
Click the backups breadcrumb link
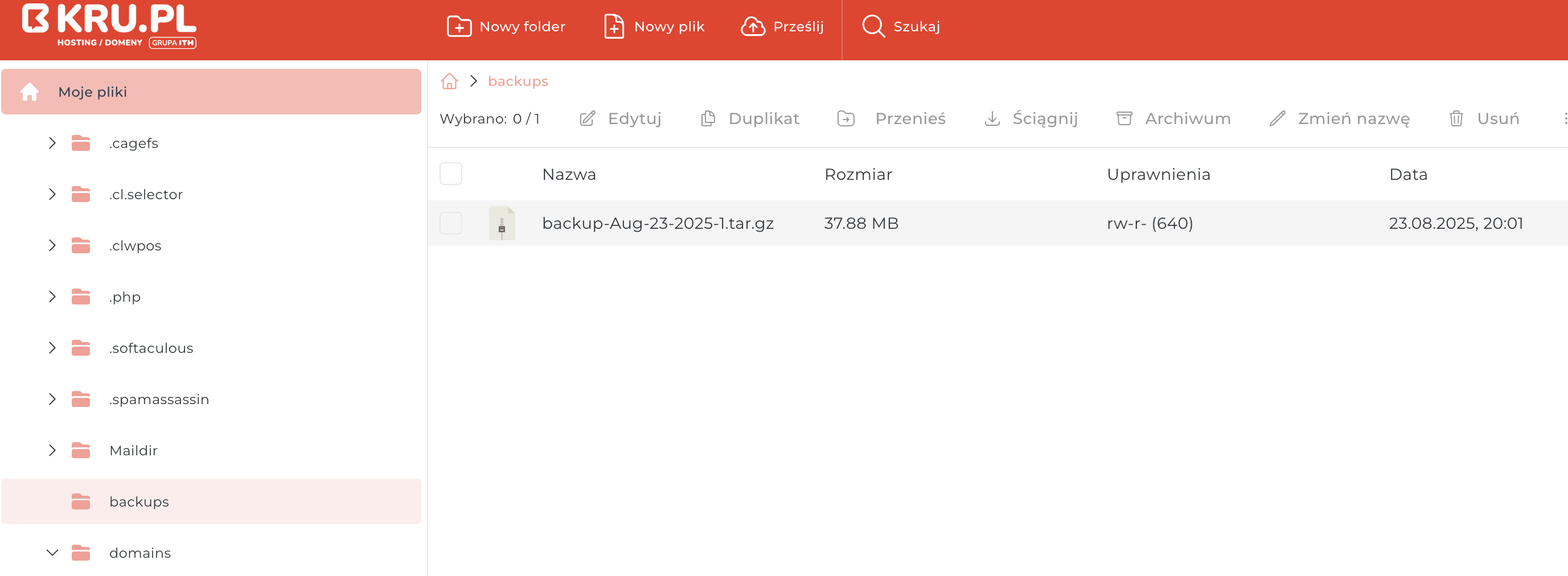[x=518, y=81]
